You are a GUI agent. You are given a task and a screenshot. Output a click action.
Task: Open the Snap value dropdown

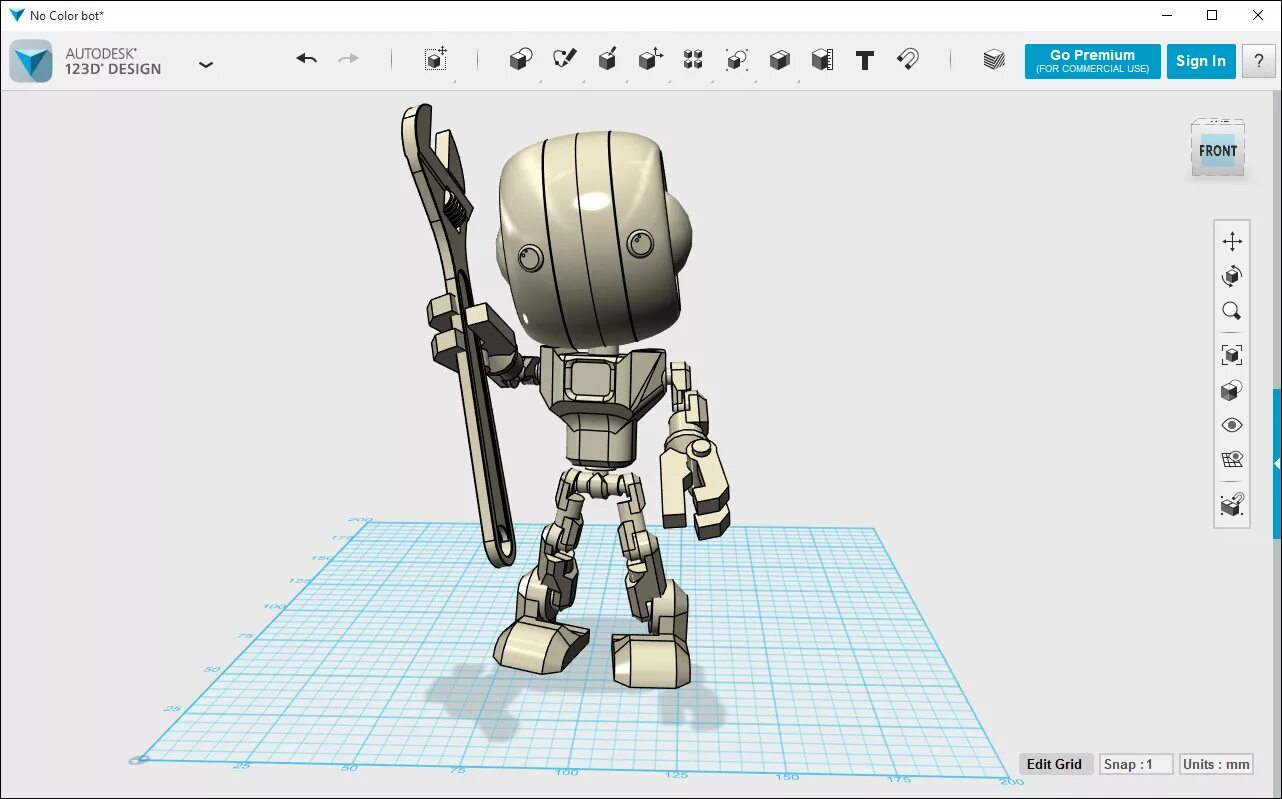click(x=1135, y=764)
